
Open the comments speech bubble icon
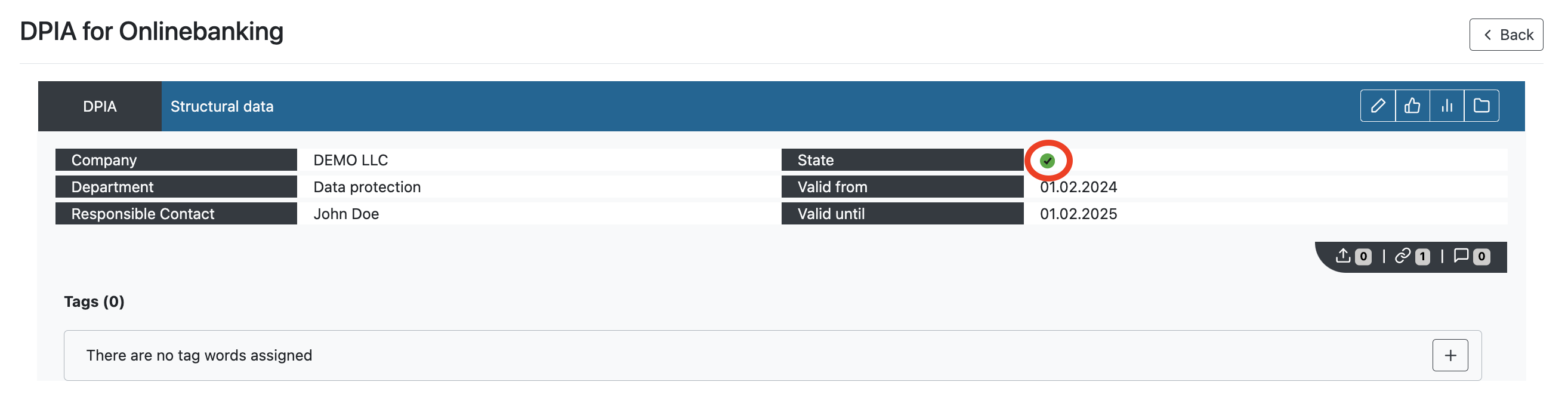(1461, 256)
